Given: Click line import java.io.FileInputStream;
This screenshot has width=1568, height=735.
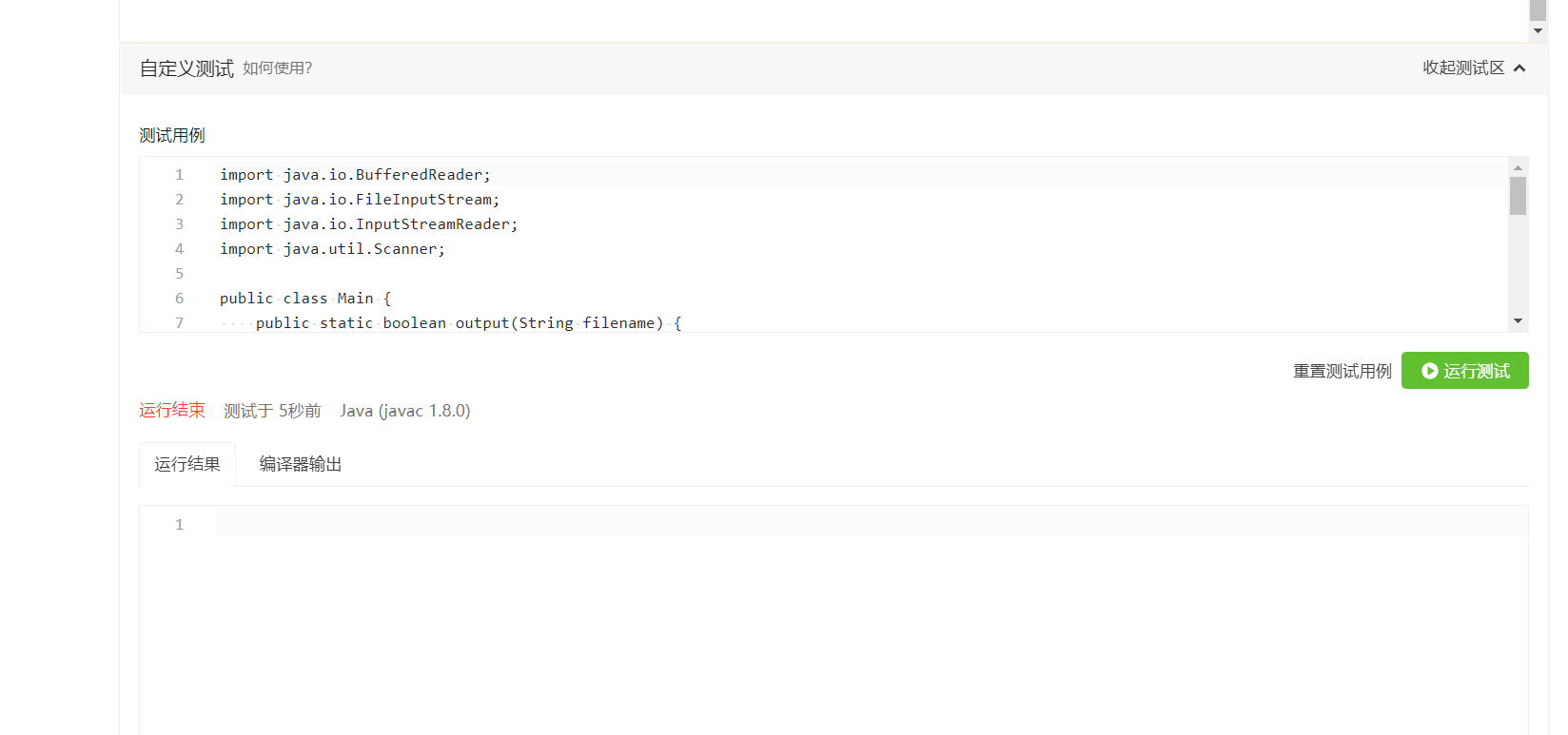Looking at the screenshot, I should (360, 200).
